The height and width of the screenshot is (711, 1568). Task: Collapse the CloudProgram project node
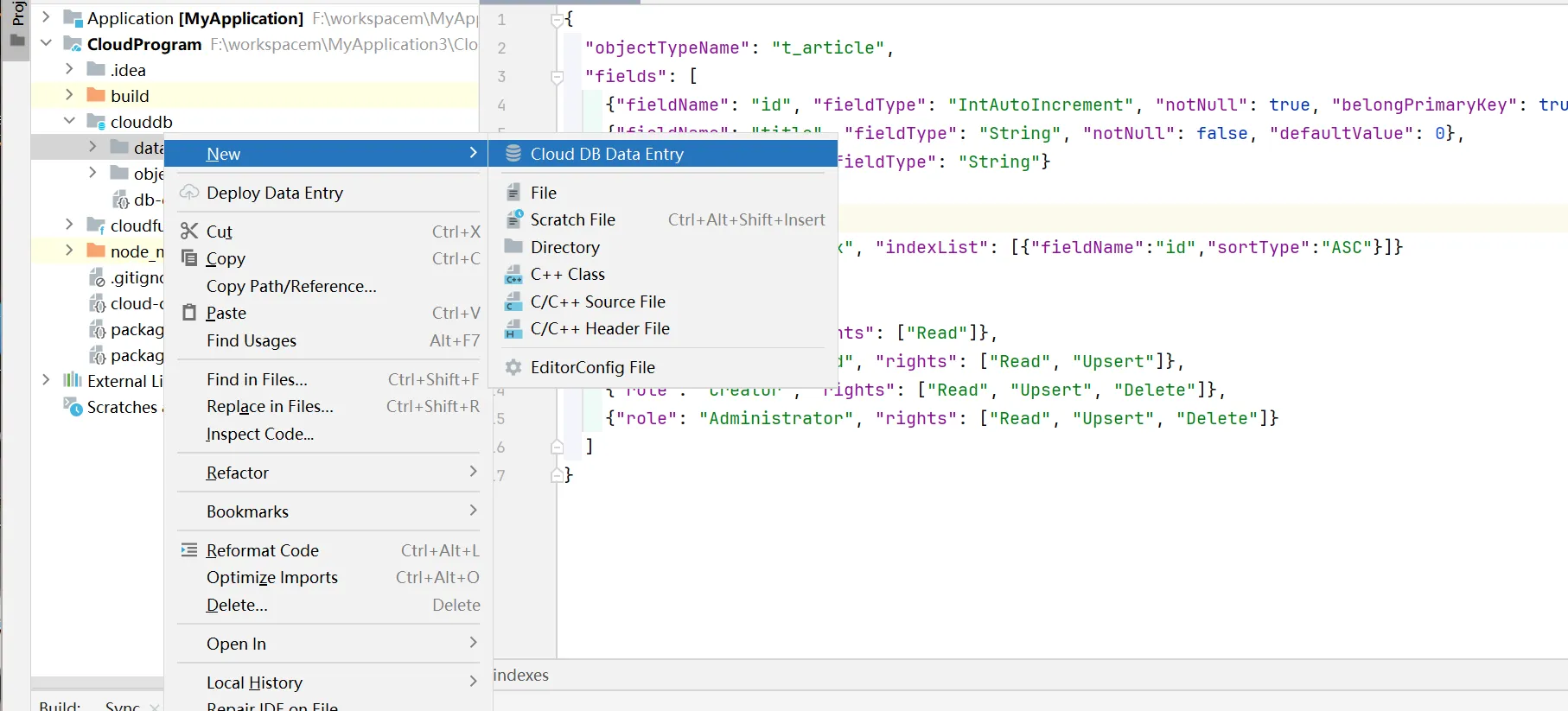click(x=46, y=43)
